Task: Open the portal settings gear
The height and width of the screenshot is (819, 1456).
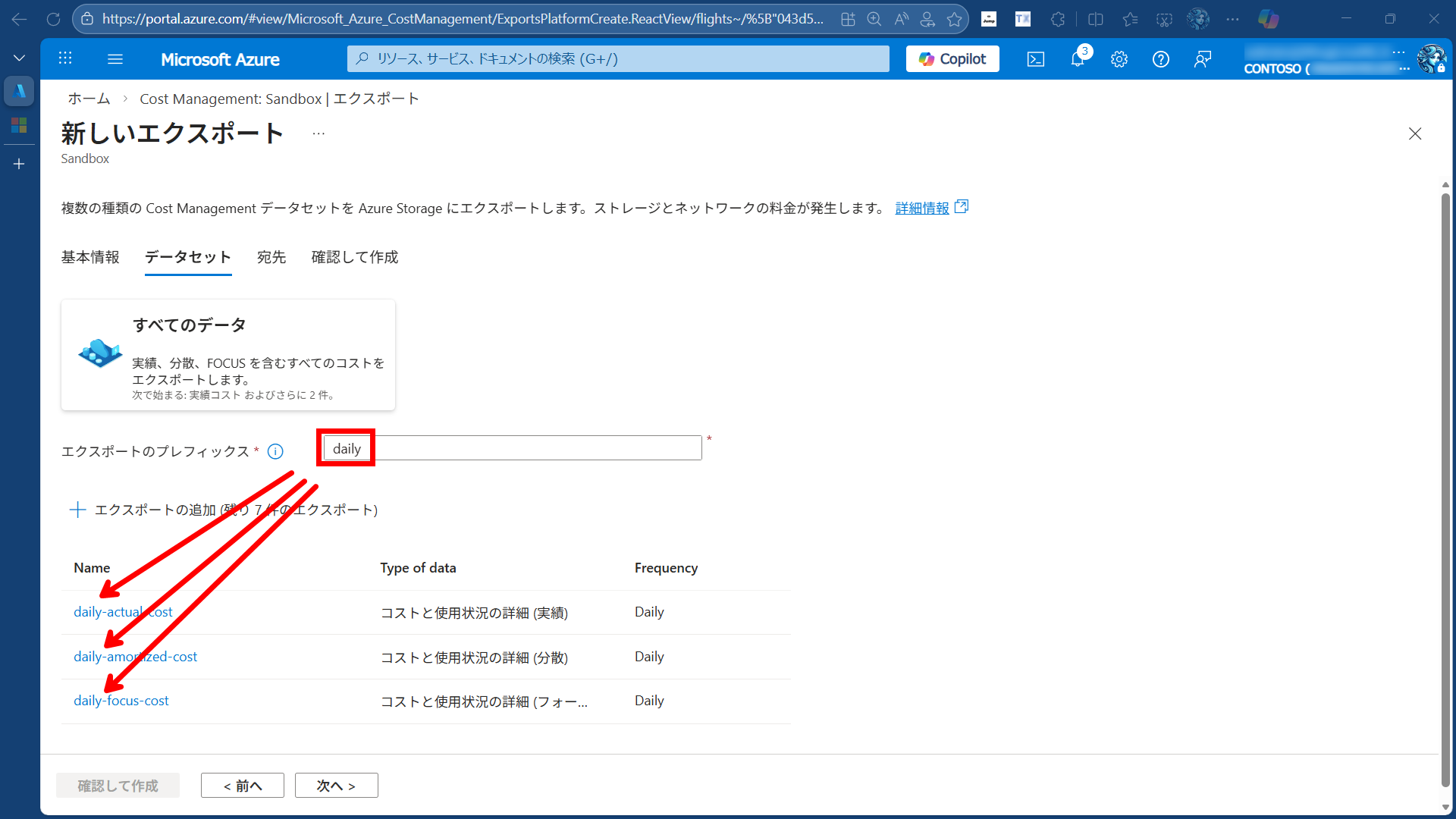Action: click(1119, 58)
